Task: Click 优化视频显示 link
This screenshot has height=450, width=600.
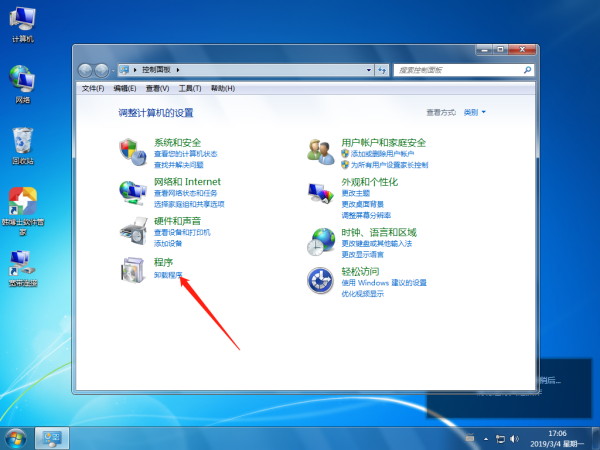Action: tap(362, 294)
